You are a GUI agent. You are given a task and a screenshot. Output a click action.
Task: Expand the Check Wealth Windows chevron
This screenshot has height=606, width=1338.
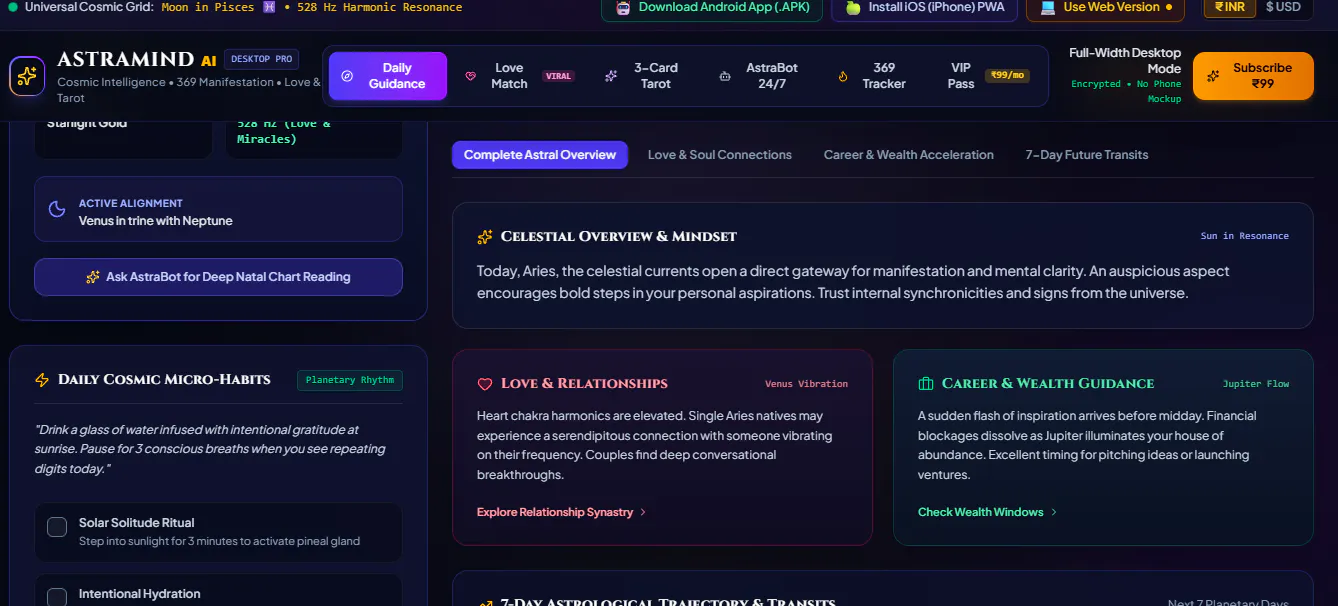pos(1054,512)
